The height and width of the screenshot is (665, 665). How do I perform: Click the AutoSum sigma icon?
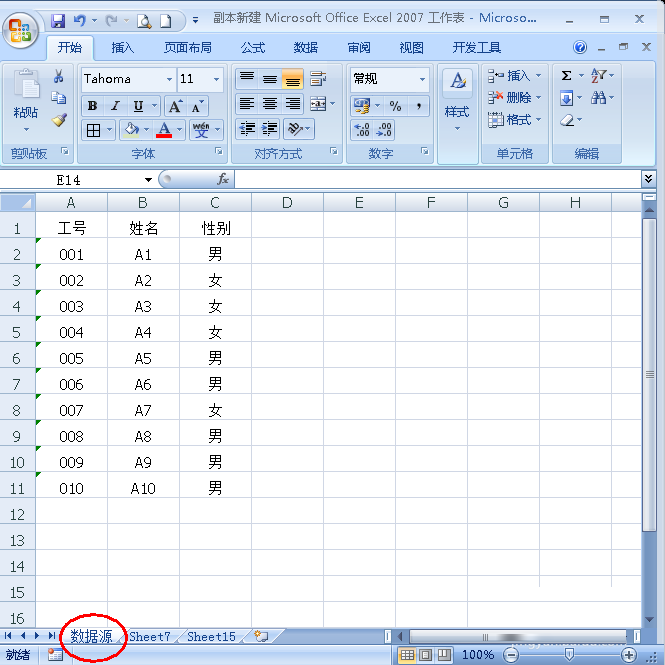(x=566, y=76)
